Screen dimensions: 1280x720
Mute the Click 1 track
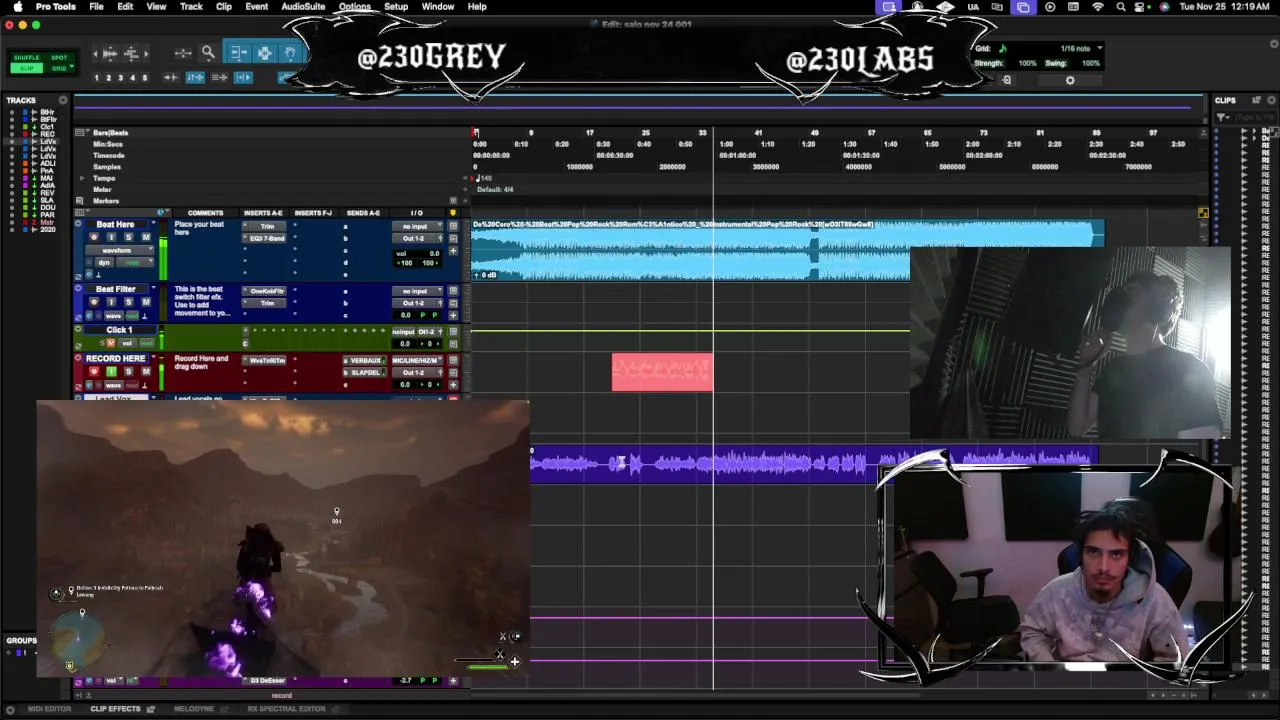(x=111, y=343)
